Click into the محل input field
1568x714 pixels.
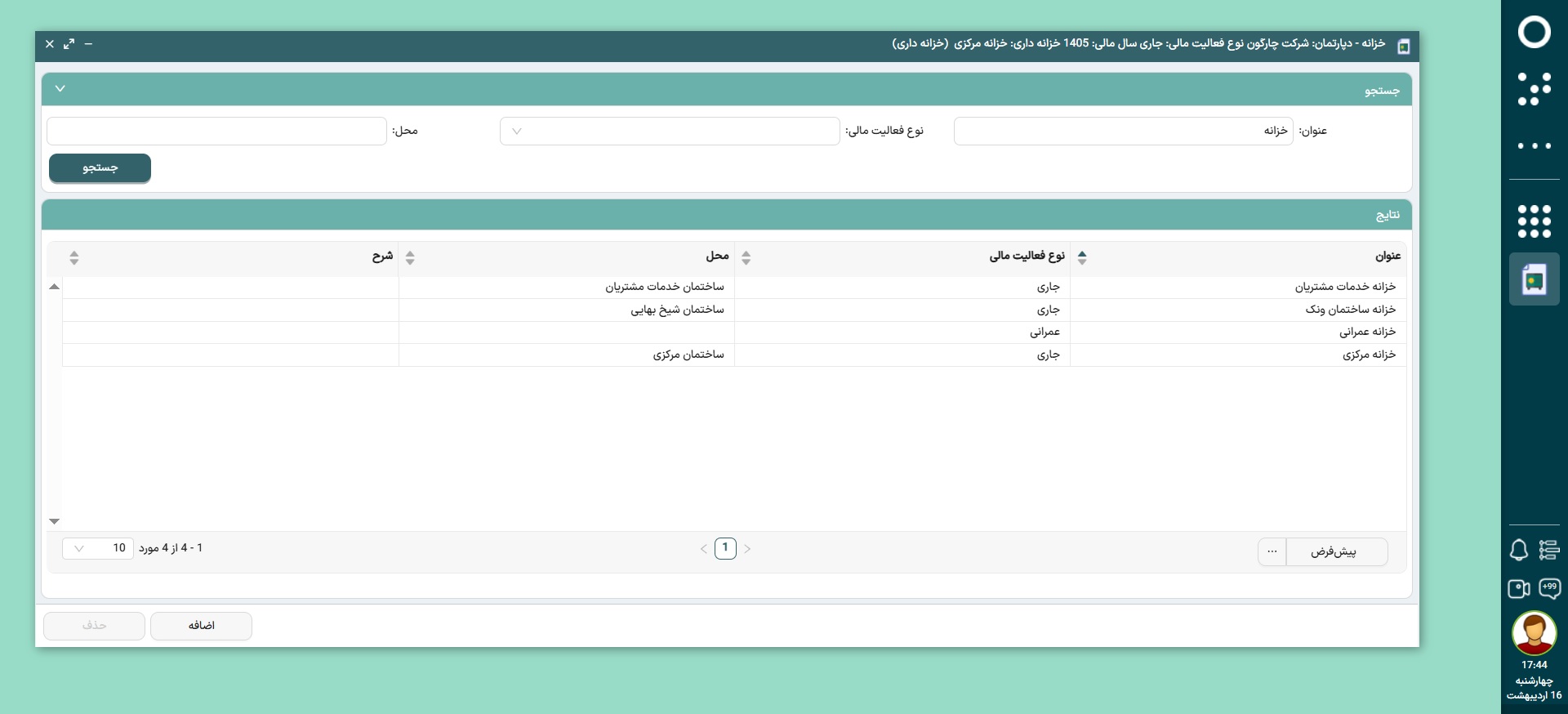(216, 131)
